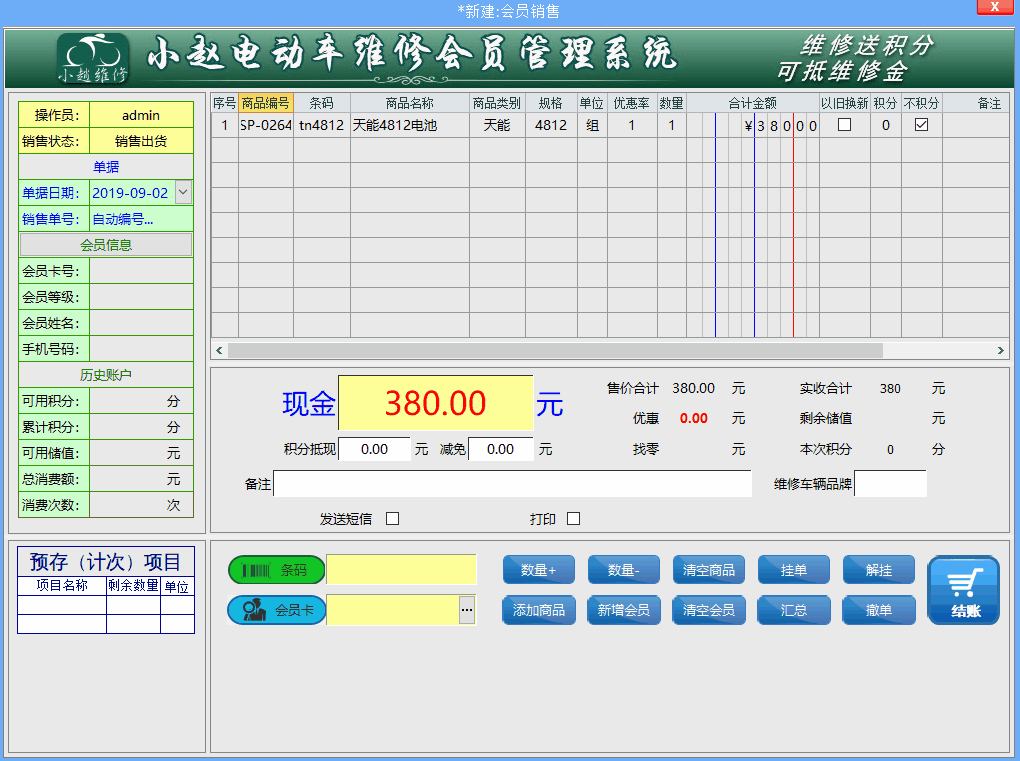Click the 会员卡号 value field
Image resolution: width=1020 pixels, height=761 pixels.
[x=141, y=271]
